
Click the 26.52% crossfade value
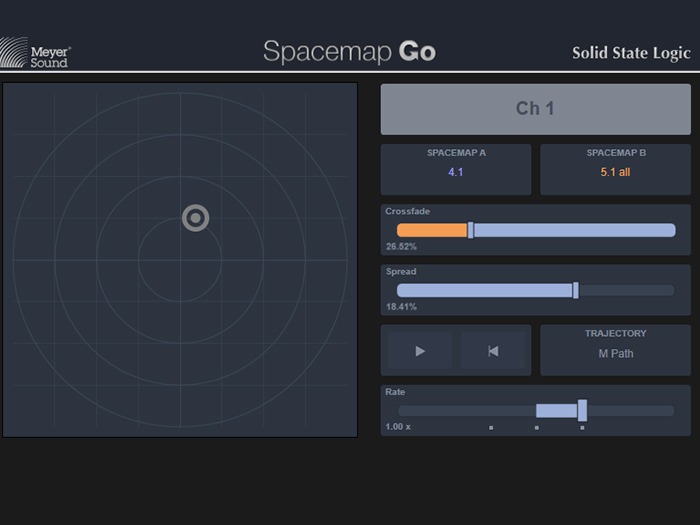click(401, 246)
